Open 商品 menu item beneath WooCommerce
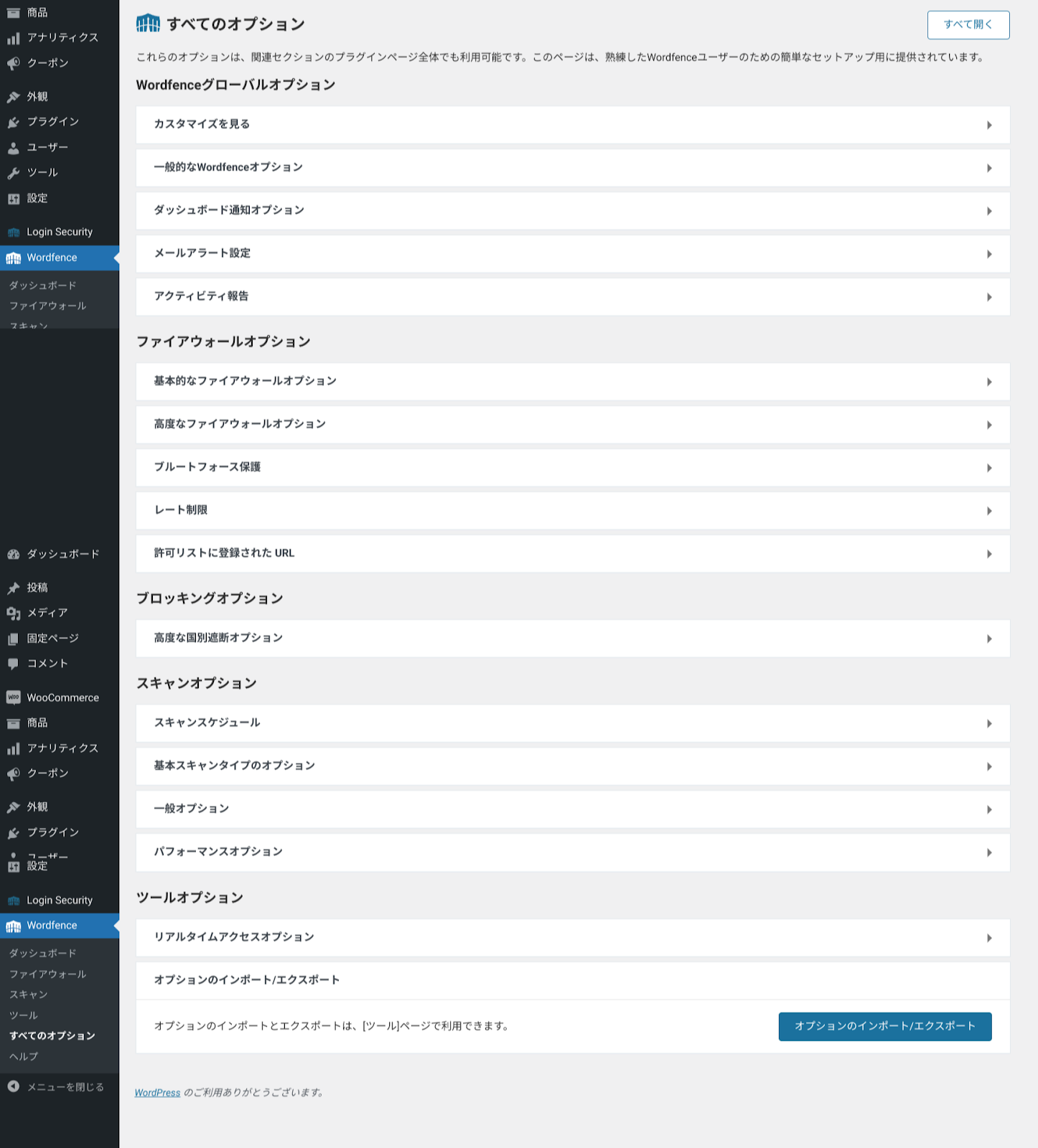 [37, 723]
